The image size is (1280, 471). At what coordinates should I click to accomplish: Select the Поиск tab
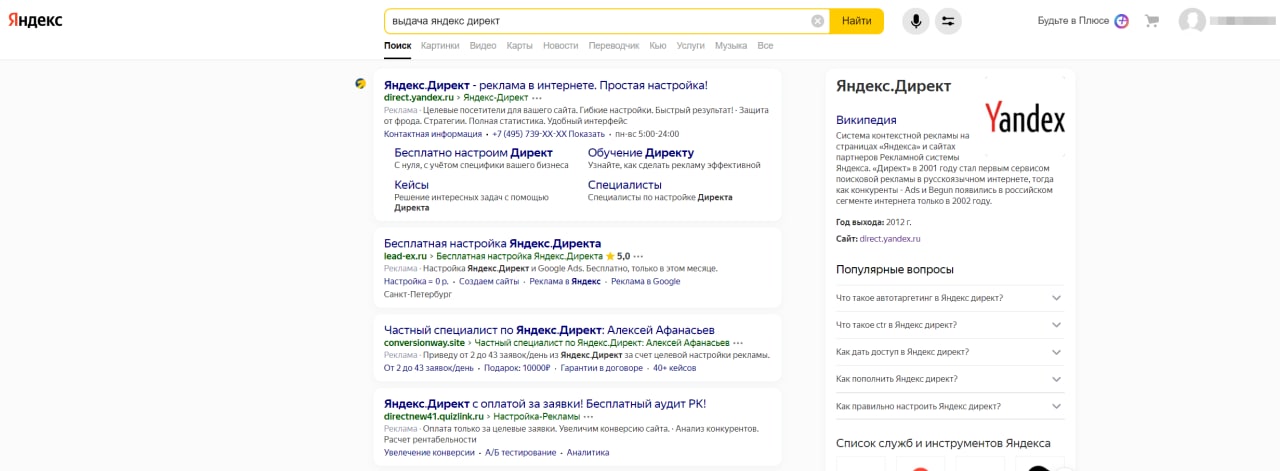(397, 46)
